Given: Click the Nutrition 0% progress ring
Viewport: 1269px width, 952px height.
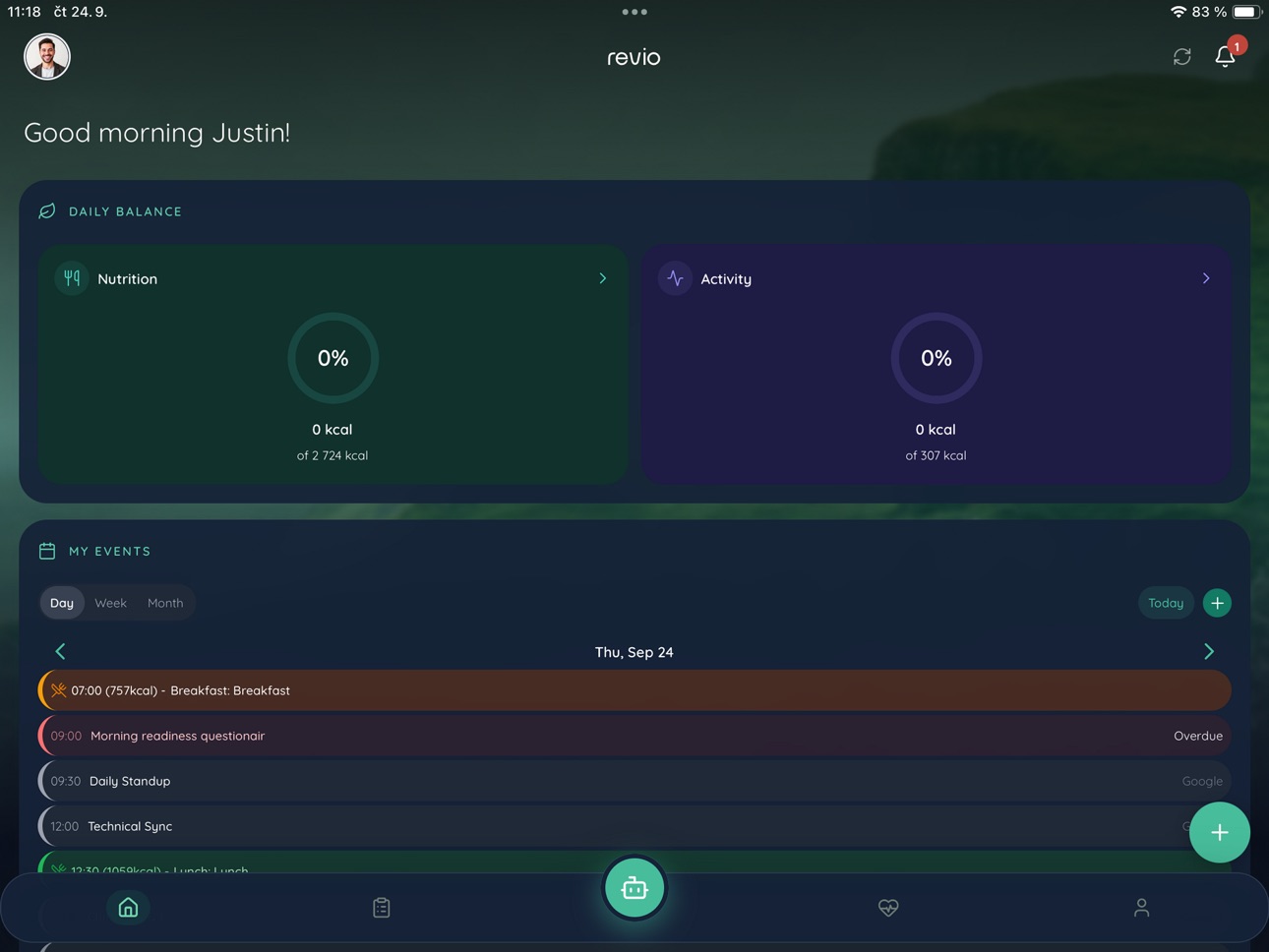Looking at the screenshot, I should pyautogui.click(x=332, y=358).
